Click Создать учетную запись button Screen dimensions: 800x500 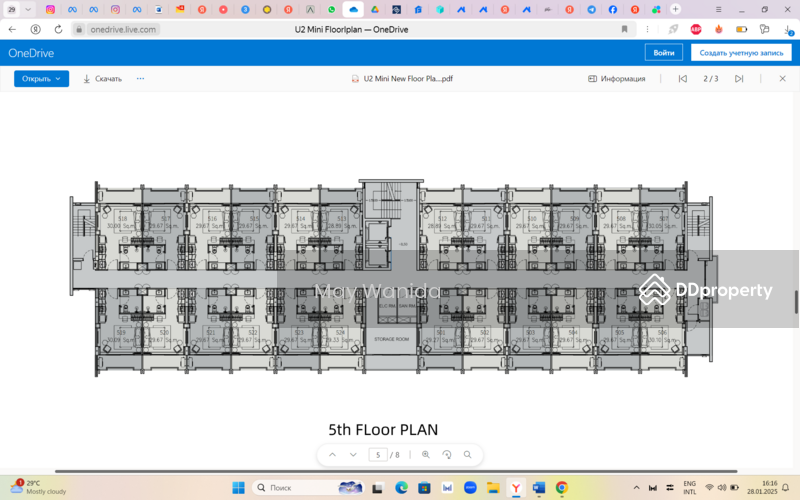741,53
